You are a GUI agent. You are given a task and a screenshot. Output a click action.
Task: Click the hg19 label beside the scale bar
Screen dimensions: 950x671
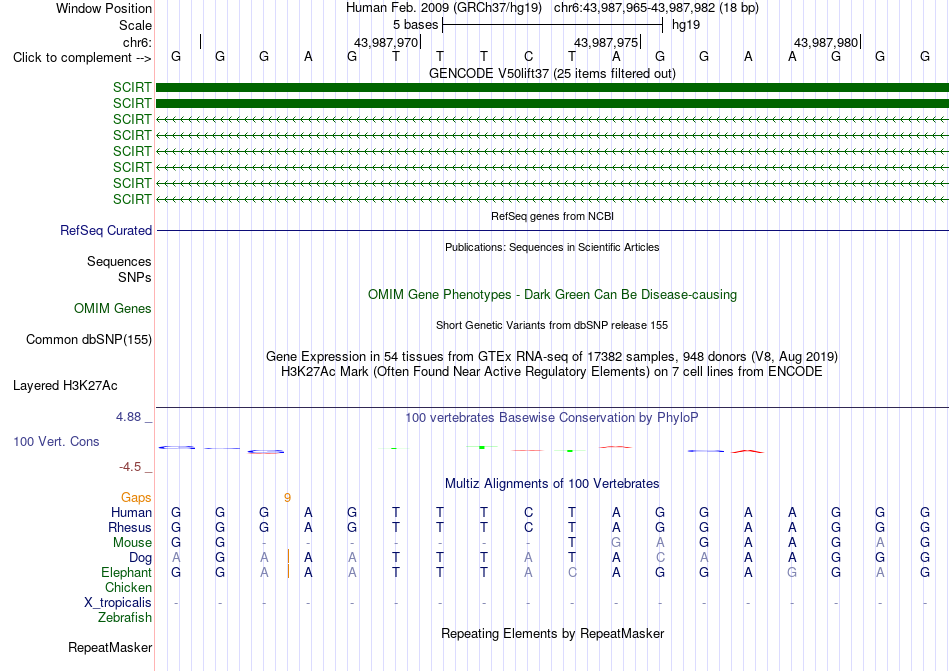tap(686, 25)
